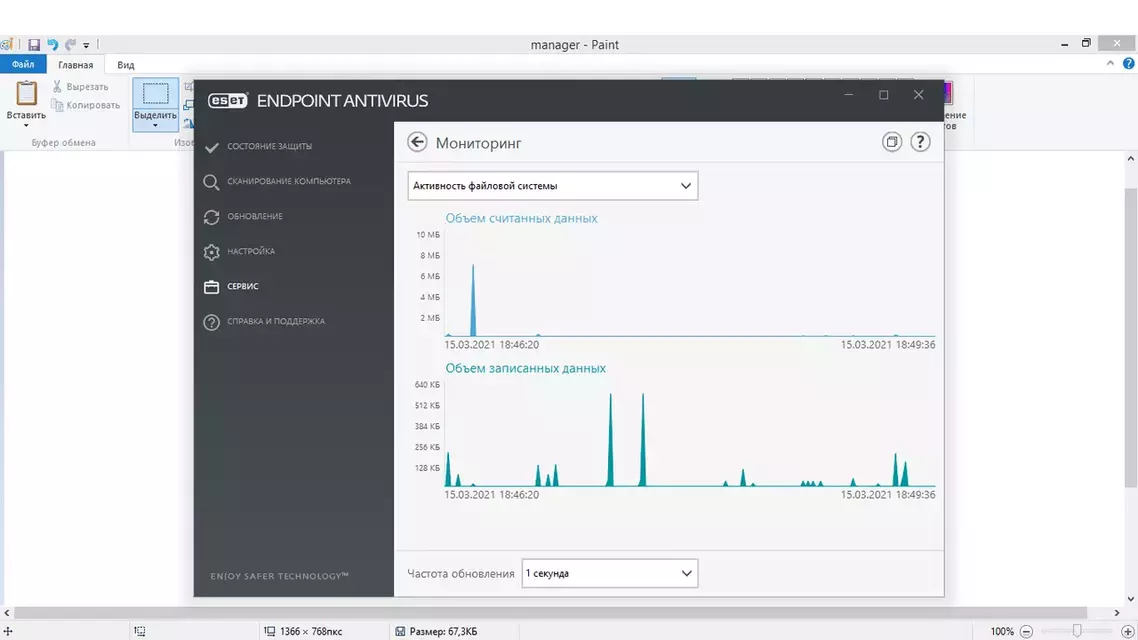Click the help and support sidebar icon
Viewport: 1138px width, 640px height.
point(211,321)
